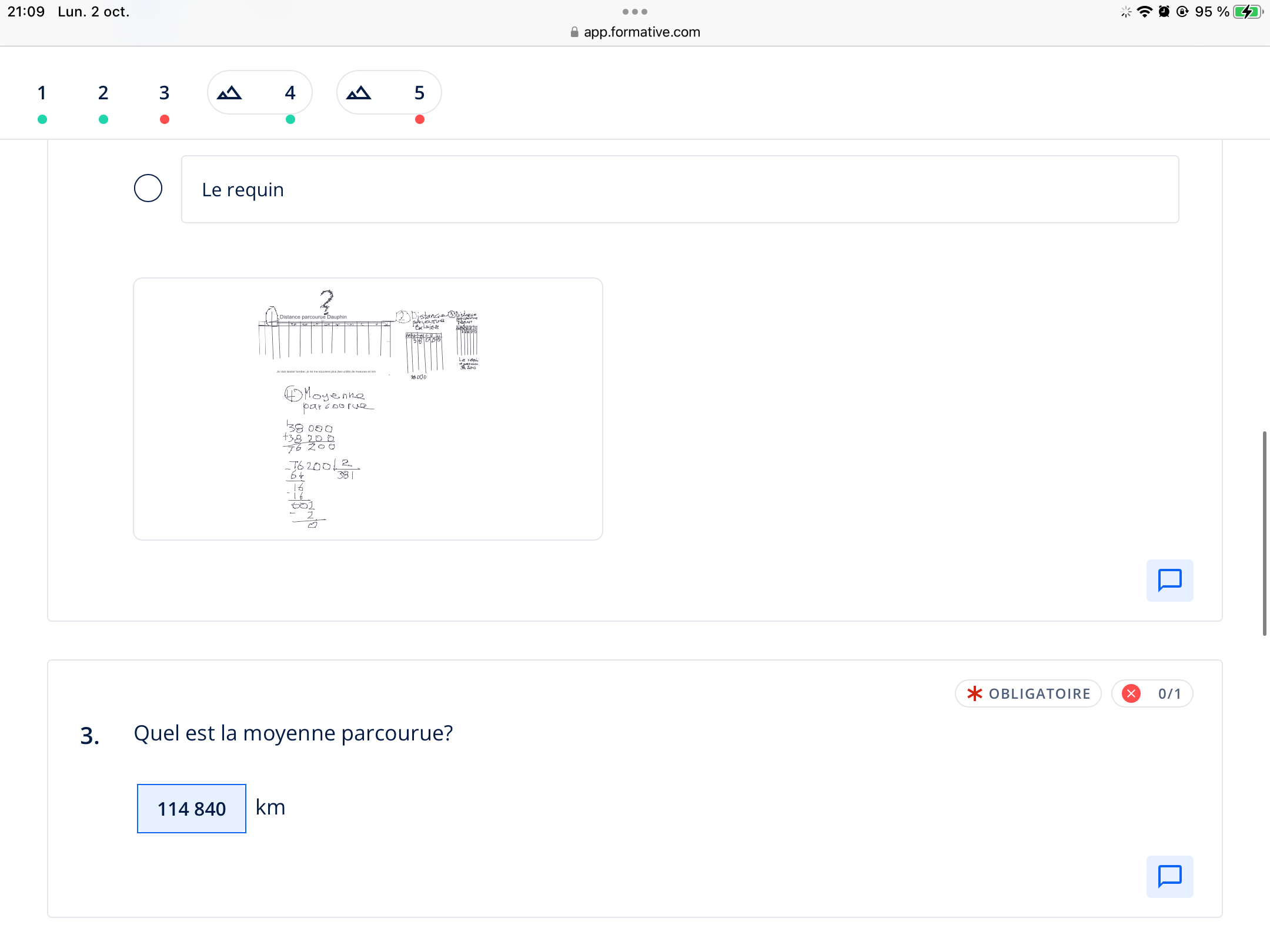Open the handwritten calculation image thumbnail
The image size is (1270, 952).
368,409
